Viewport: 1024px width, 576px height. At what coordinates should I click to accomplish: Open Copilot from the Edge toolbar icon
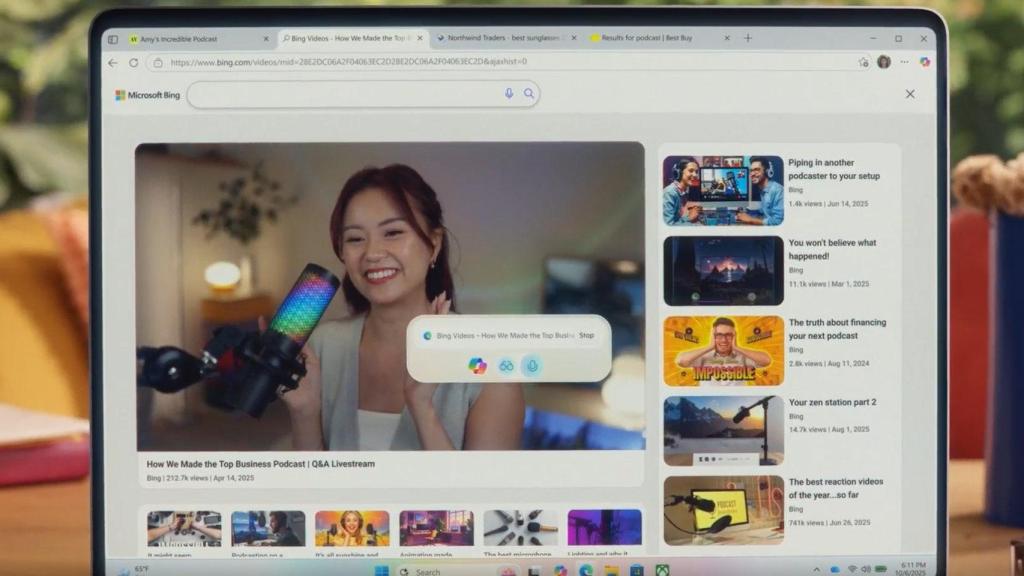coord(925,62)
